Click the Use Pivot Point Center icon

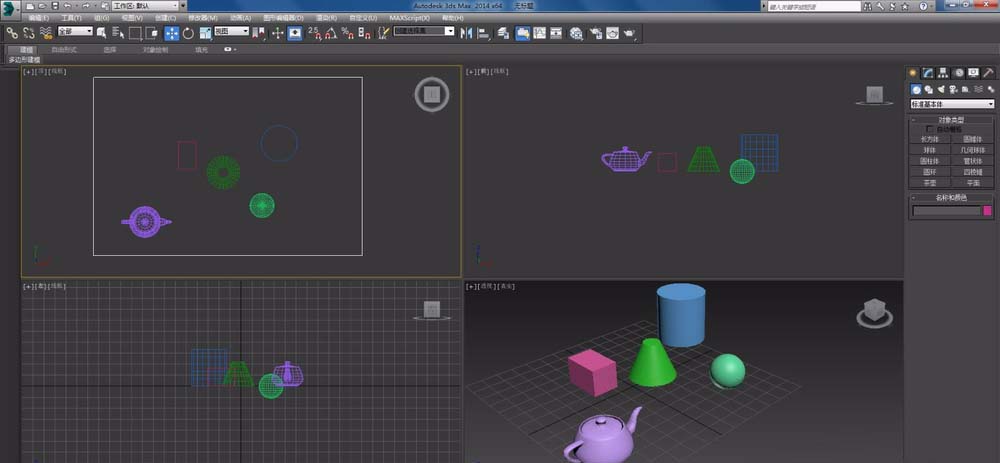coord(259,33)
